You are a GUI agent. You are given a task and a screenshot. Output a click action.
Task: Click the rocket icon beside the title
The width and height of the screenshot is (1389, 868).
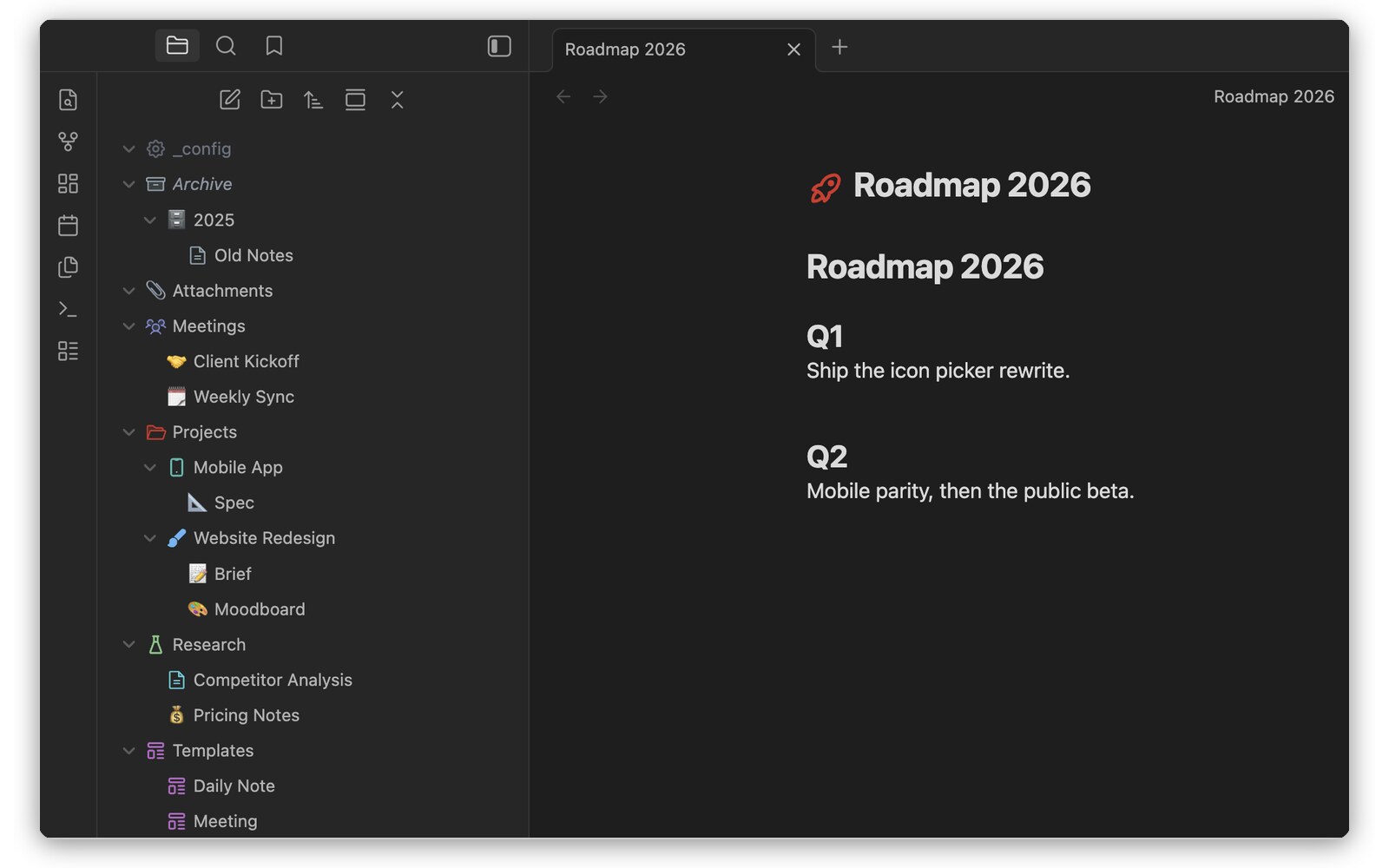[x=825, y=187]
